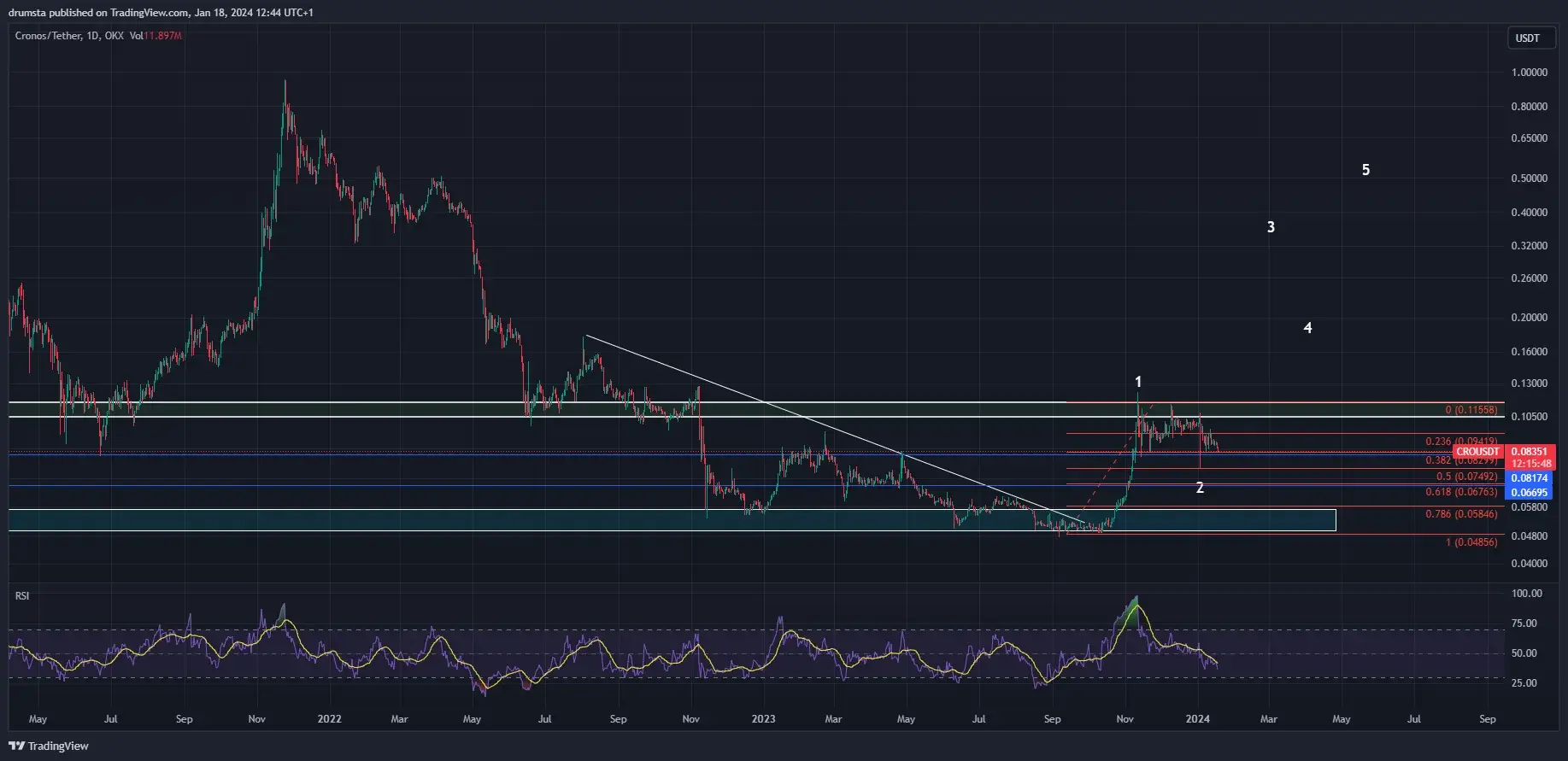Select the teal support zone rectangle
The height and width of the screenshot is (761, 1568).
(672, 520)
